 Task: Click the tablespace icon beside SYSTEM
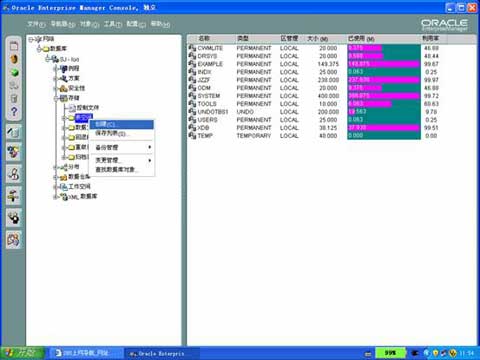192,96
